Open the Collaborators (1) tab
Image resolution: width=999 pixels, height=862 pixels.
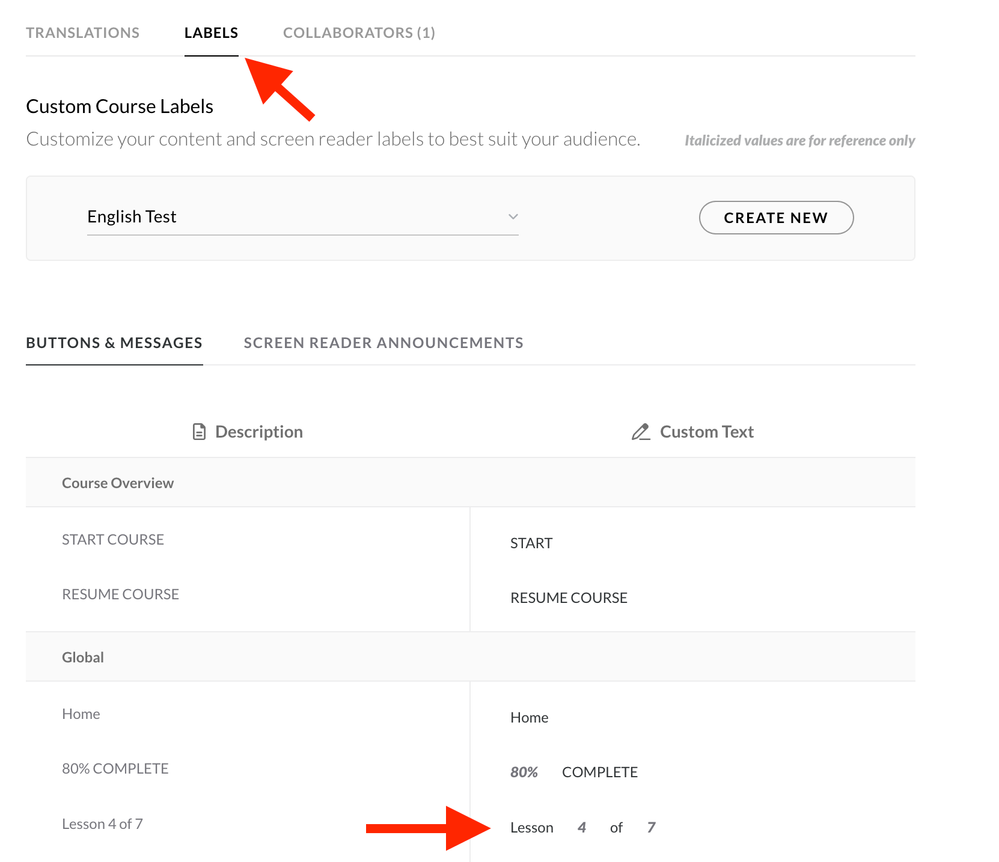pos(359,33)
